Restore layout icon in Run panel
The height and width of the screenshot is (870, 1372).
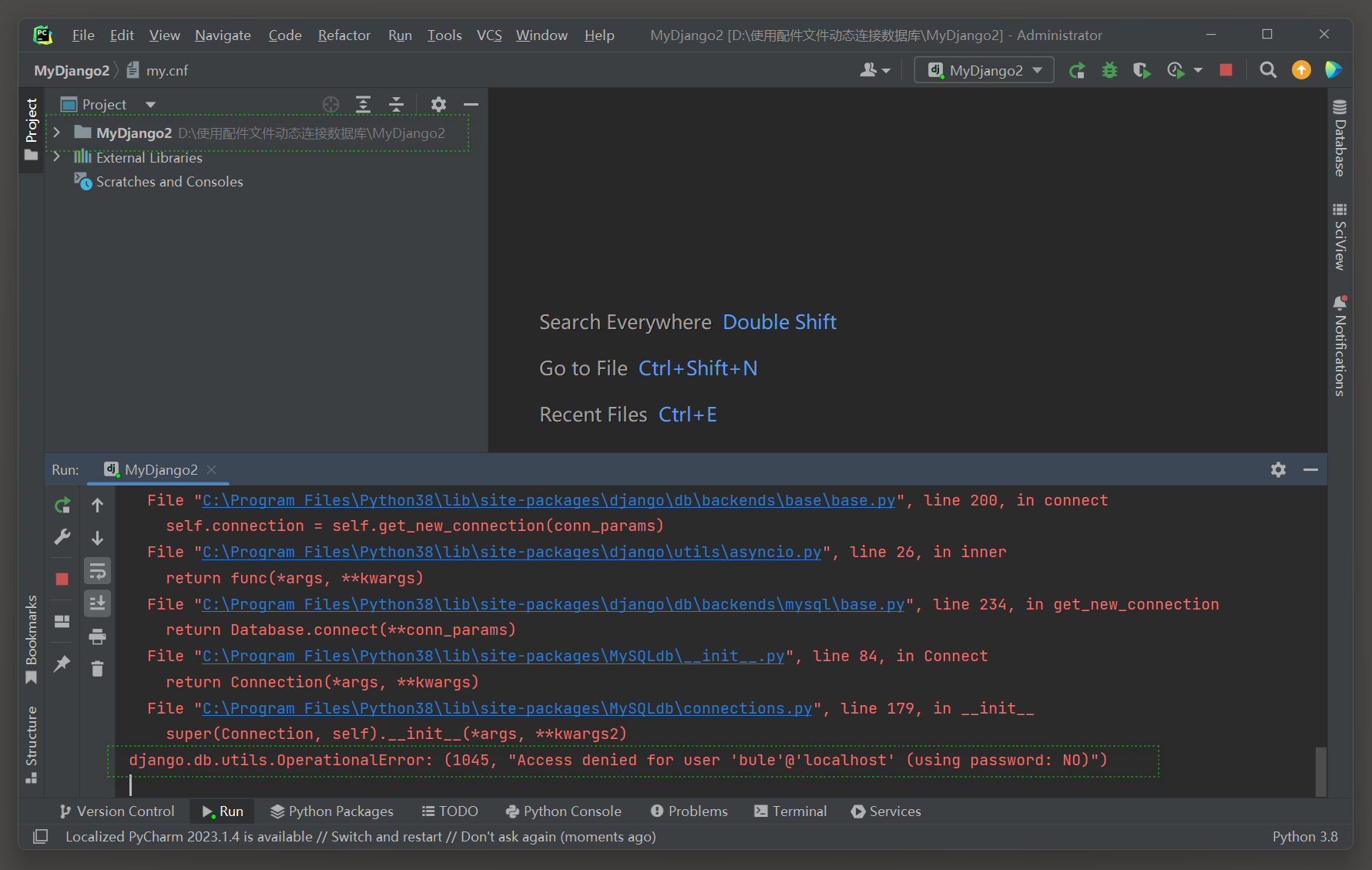pyautogui.click(x=62, y=621)
